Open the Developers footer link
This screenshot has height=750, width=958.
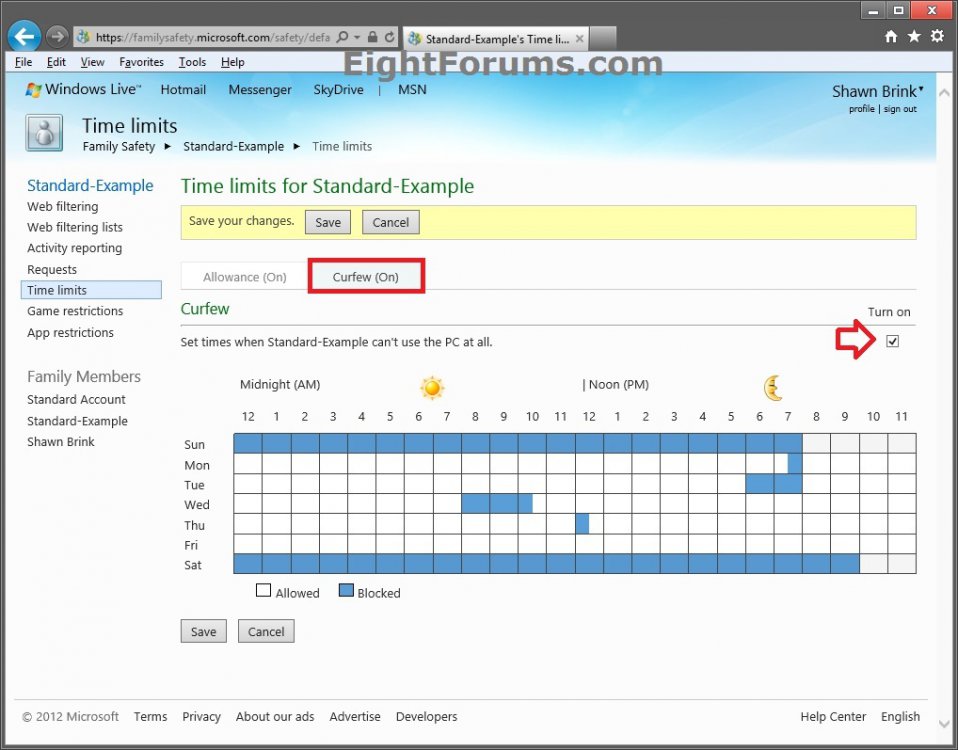coord(426,716)
